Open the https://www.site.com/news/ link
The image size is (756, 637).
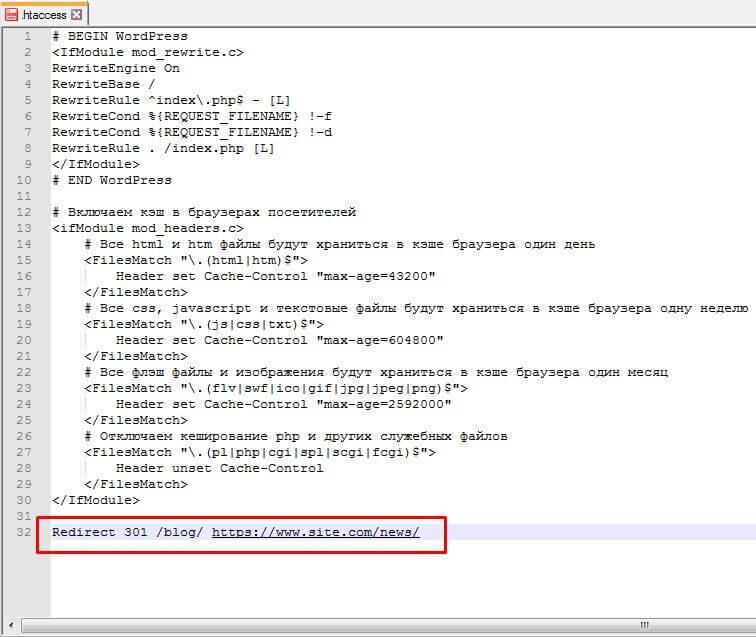pyautogui.click(x=316, y=532)
